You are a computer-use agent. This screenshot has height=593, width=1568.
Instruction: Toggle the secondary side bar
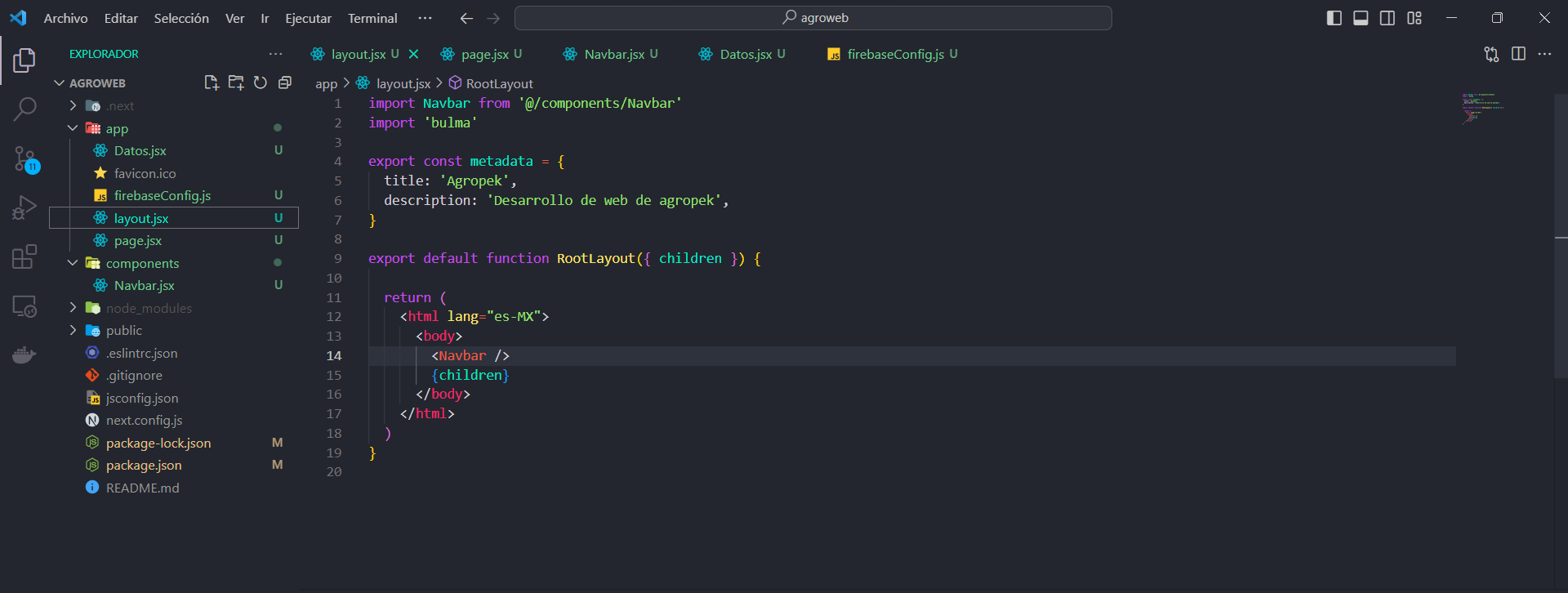tap(1388, 18)
